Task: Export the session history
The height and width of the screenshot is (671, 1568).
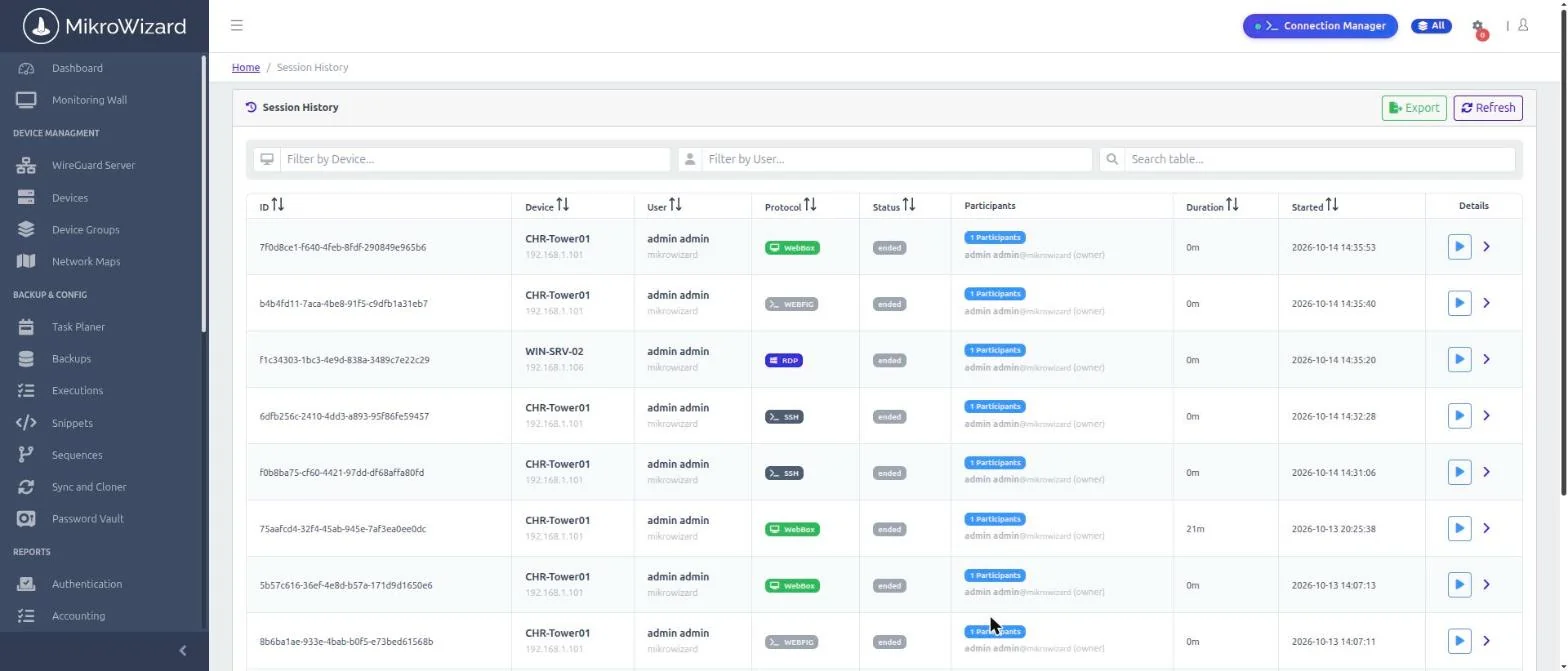Action: tap(1414, 108)
